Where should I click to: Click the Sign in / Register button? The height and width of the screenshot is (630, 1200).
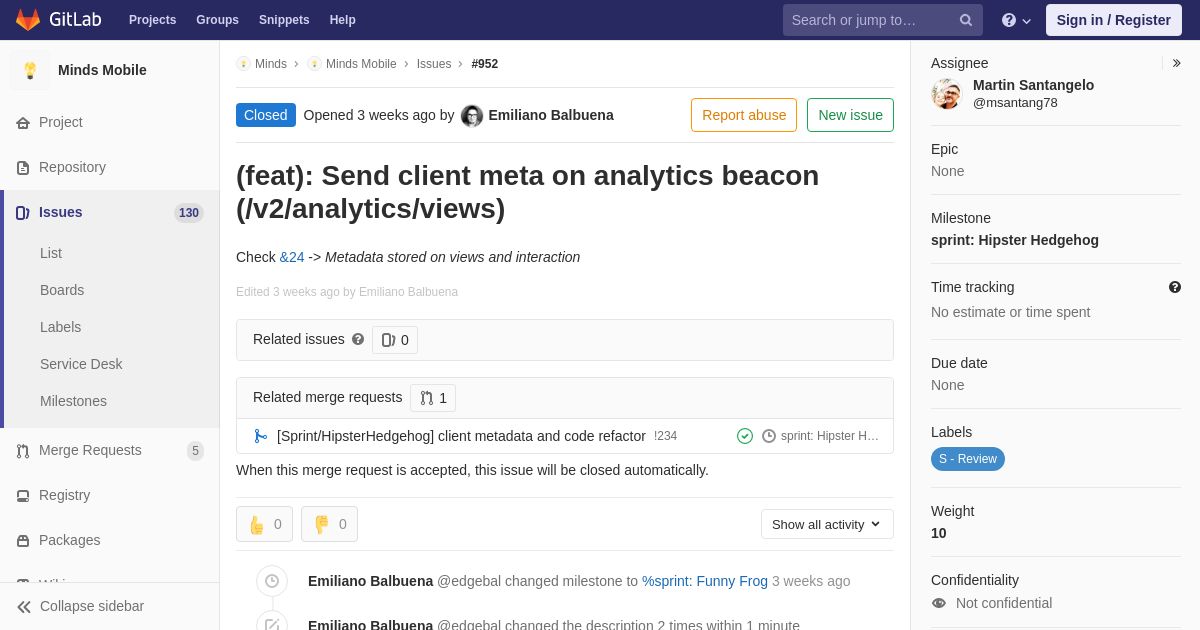click(x=1113, y=20)
